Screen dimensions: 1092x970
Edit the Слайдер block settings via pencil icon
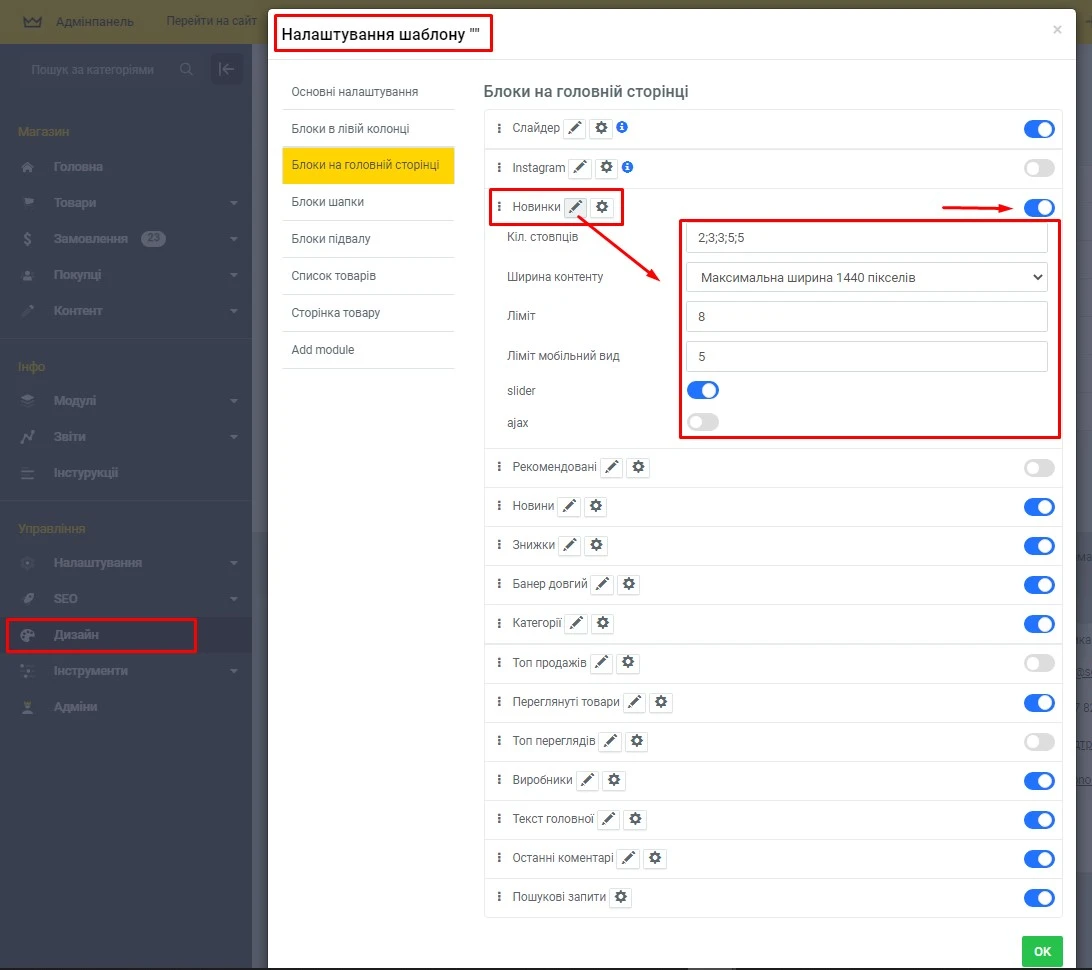575,127
